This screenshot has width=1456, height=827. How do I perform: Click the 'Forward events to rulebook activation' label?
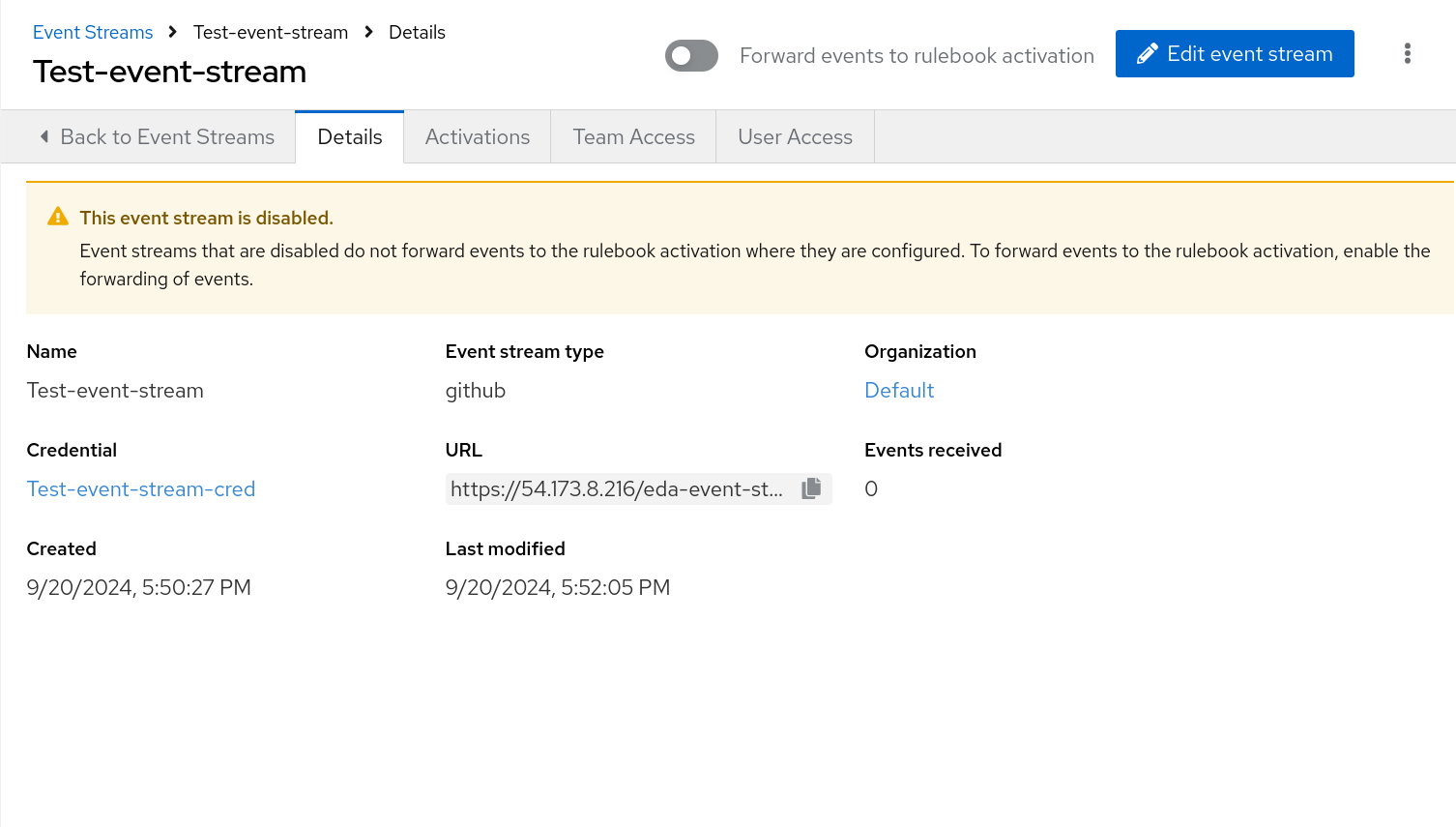click(916, 55)
